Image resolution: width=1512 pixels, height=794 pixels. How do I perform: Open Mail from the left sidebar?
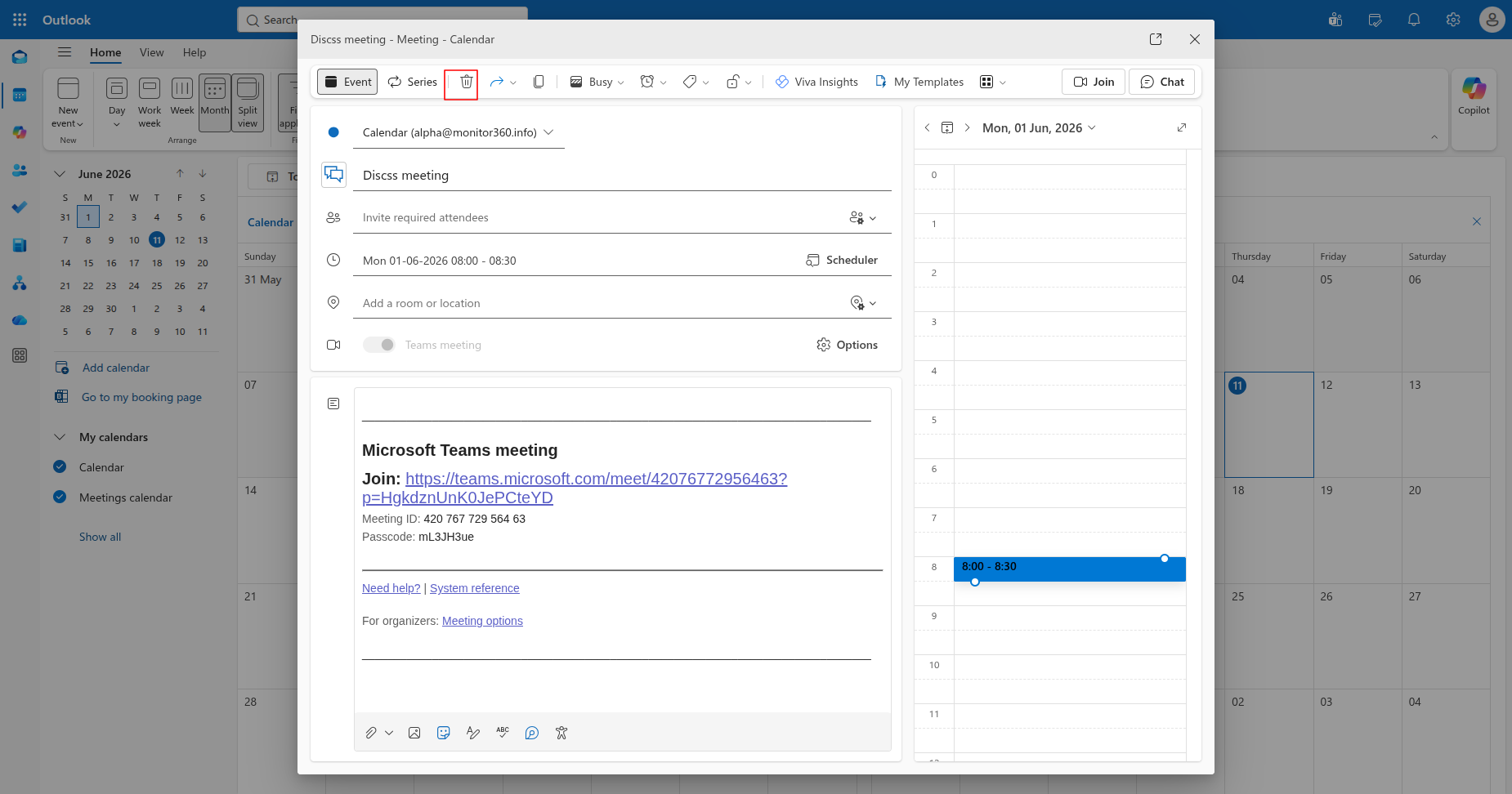coord(20,57)
